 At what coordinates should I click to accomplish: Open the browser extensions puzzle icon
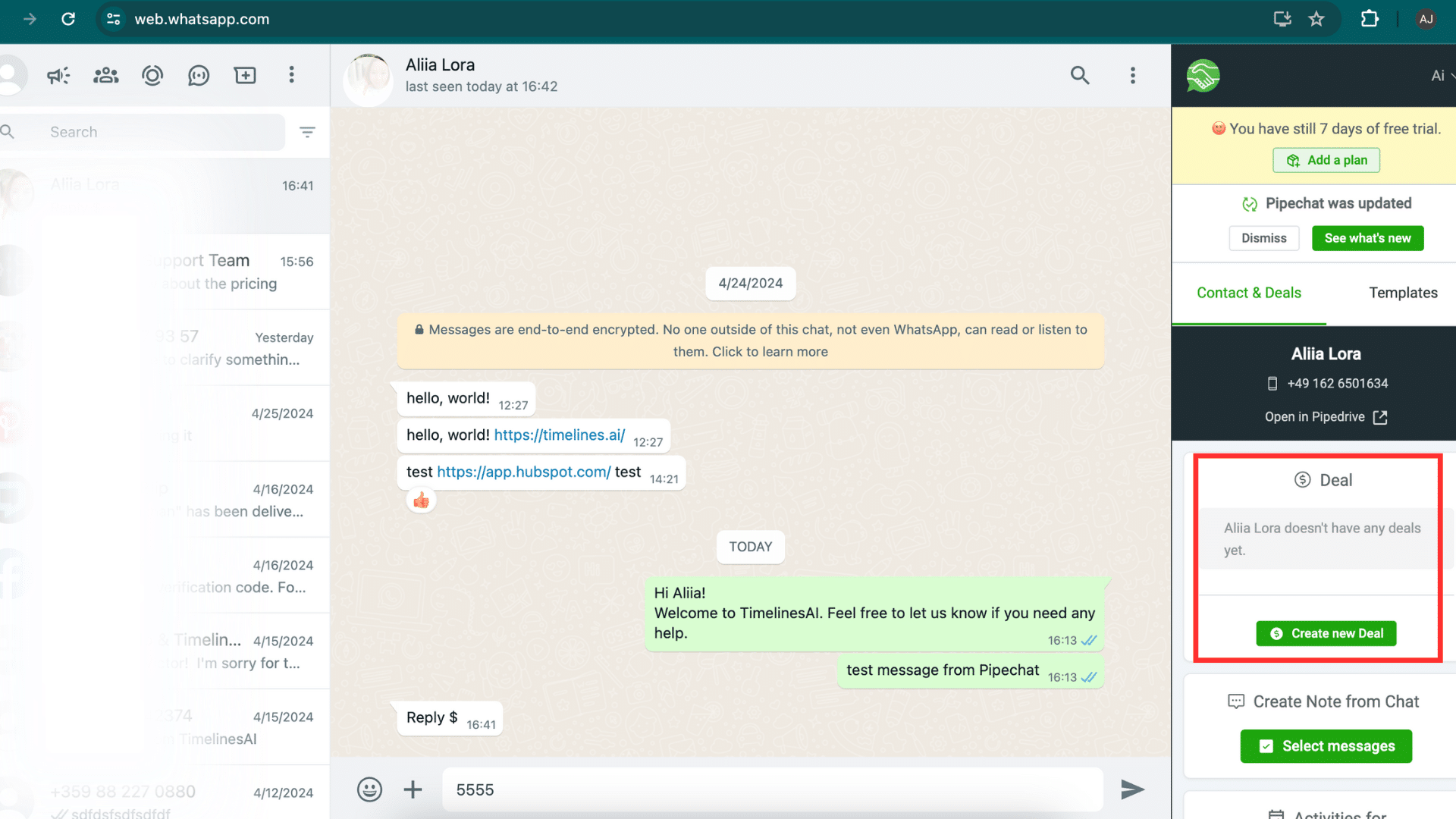tap(1370, 19)
